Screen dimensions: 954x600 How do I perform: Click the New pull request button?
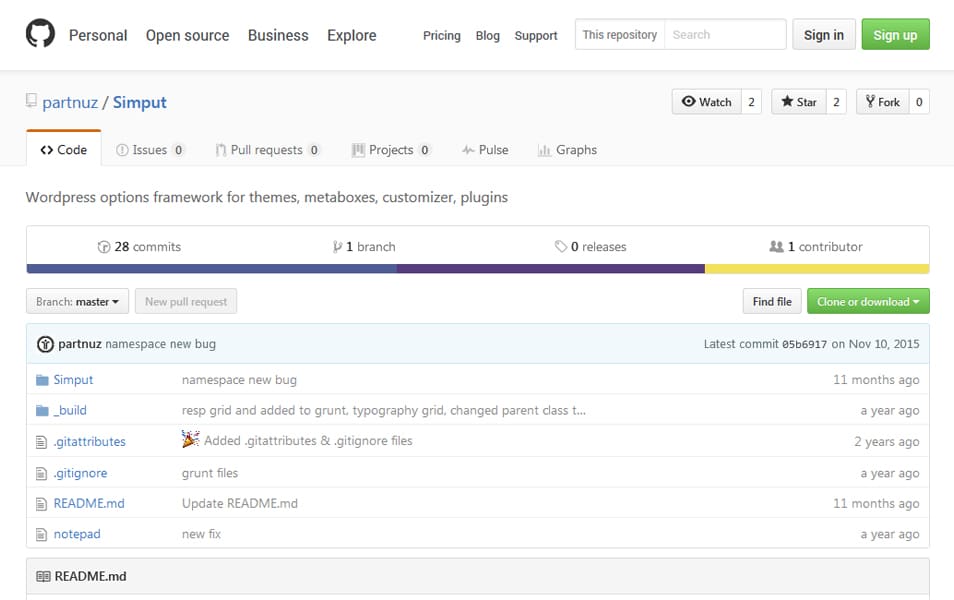click(186, 301)
